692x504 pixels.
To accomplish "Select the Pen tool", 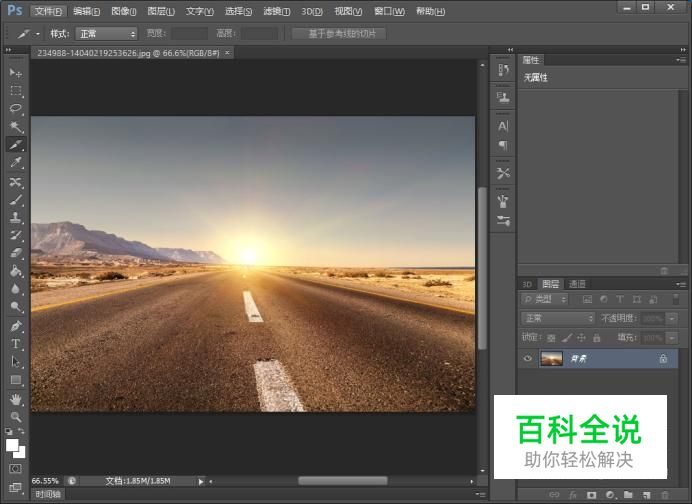I will 16,326.
